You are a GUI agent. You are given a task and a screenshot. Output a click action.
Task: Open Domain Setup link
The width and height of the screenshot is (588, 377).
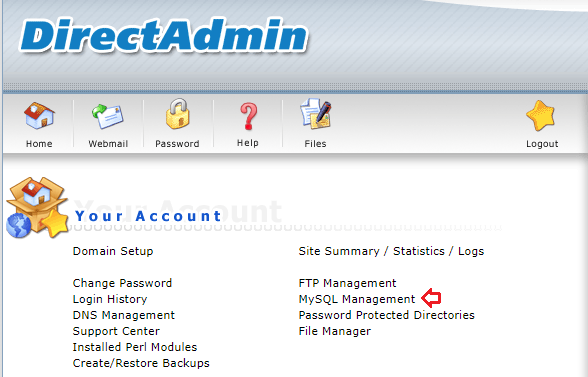click(x=113, y=251)
